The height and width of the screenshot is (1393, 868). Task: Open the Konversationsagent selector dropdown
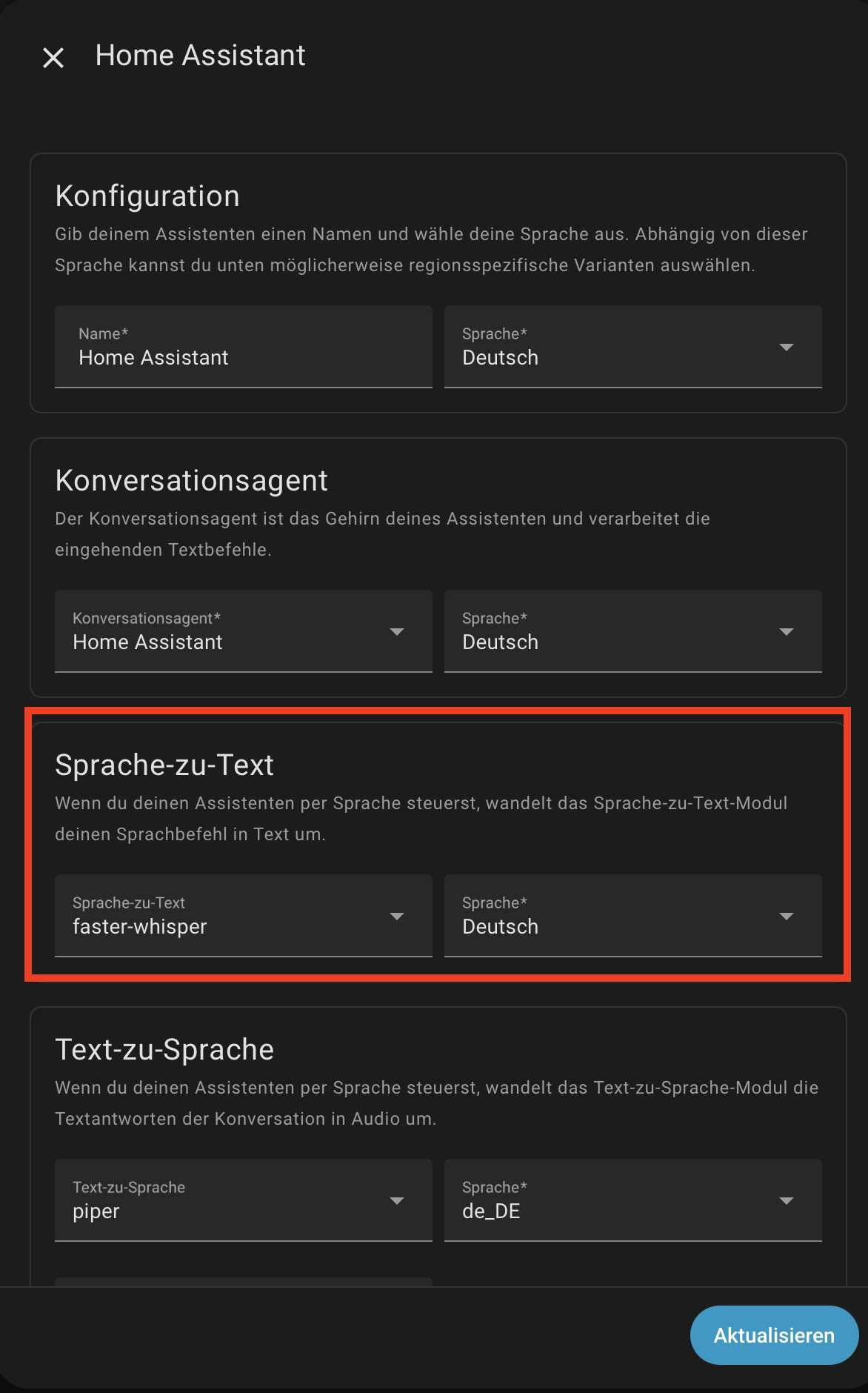pos(244,631)
